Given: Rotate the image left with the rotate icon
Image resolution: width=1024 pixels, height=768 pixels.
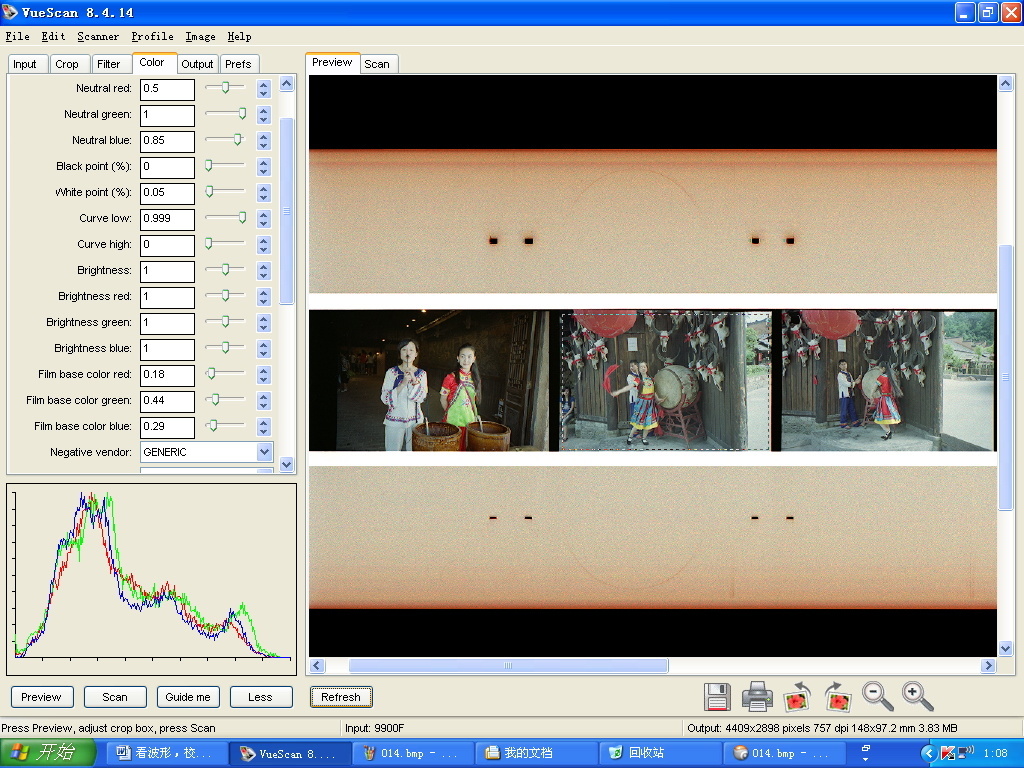Looking at the screenshot, I should point(797,696).
